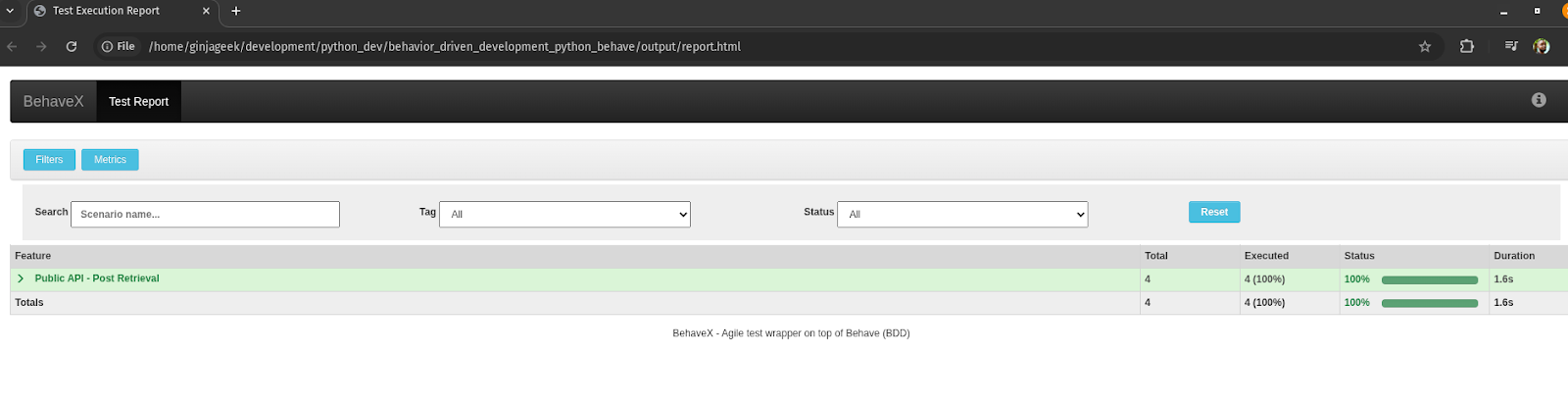Toggle the Metrics panel button

click(x=110, y=160)
